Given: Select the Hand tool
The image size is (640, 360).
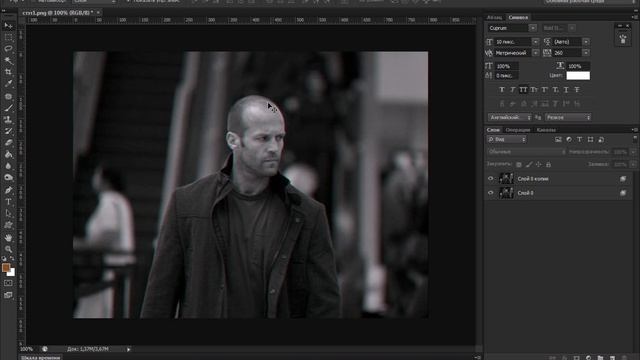Looking at the screenshot, I should (8, 238).
